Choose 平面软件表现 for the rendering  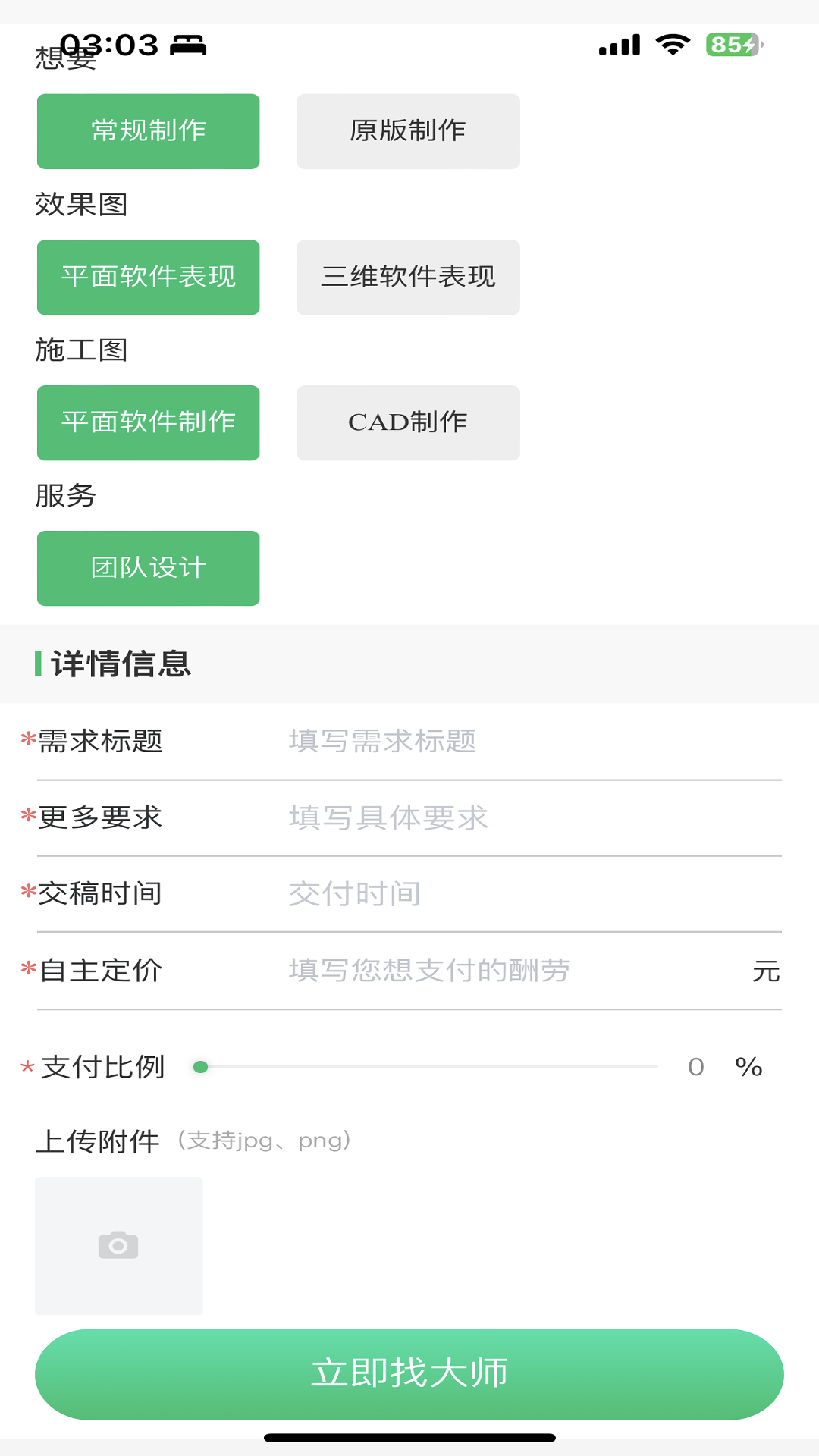click(149, 278)
